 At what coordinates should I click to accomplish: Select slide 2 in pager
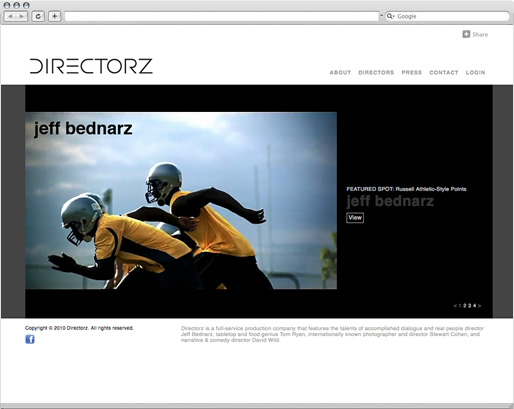(x=465, y=306)
